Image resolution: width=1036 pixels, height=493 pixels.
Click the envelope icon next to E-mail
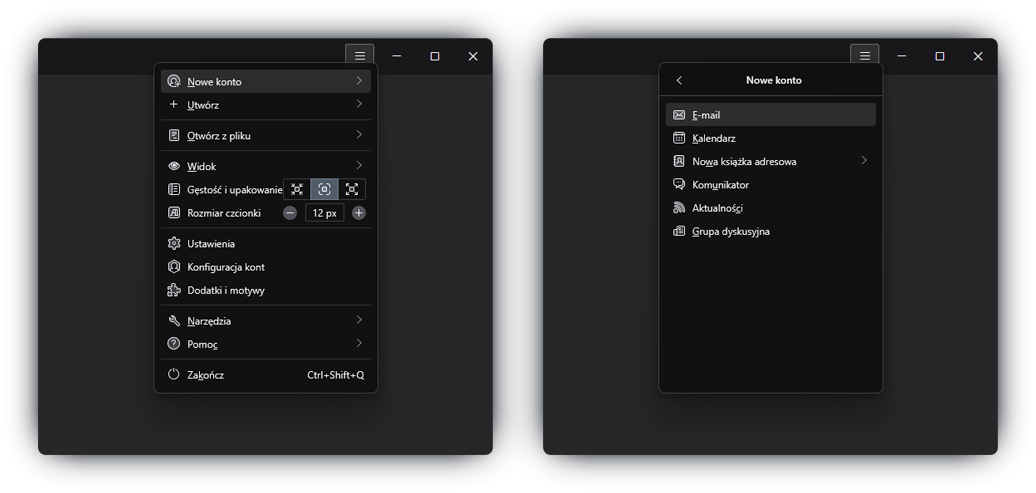click(679, 115)
